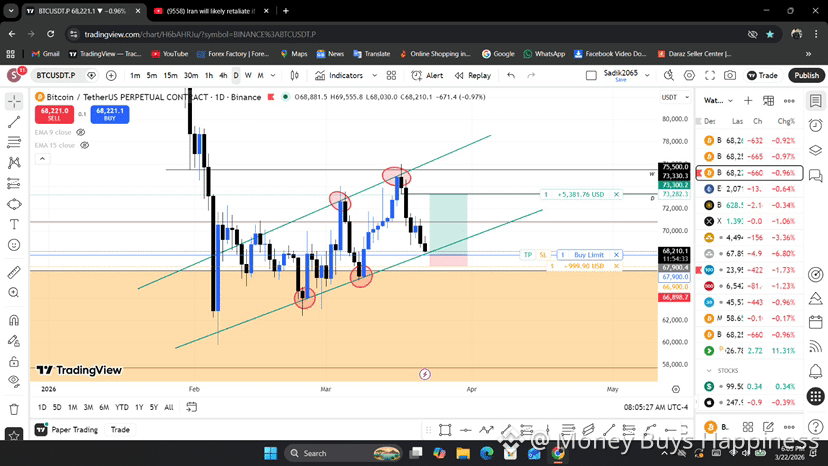
Task: Open the Forex Factory bookmark
Action: click(233, 54)
